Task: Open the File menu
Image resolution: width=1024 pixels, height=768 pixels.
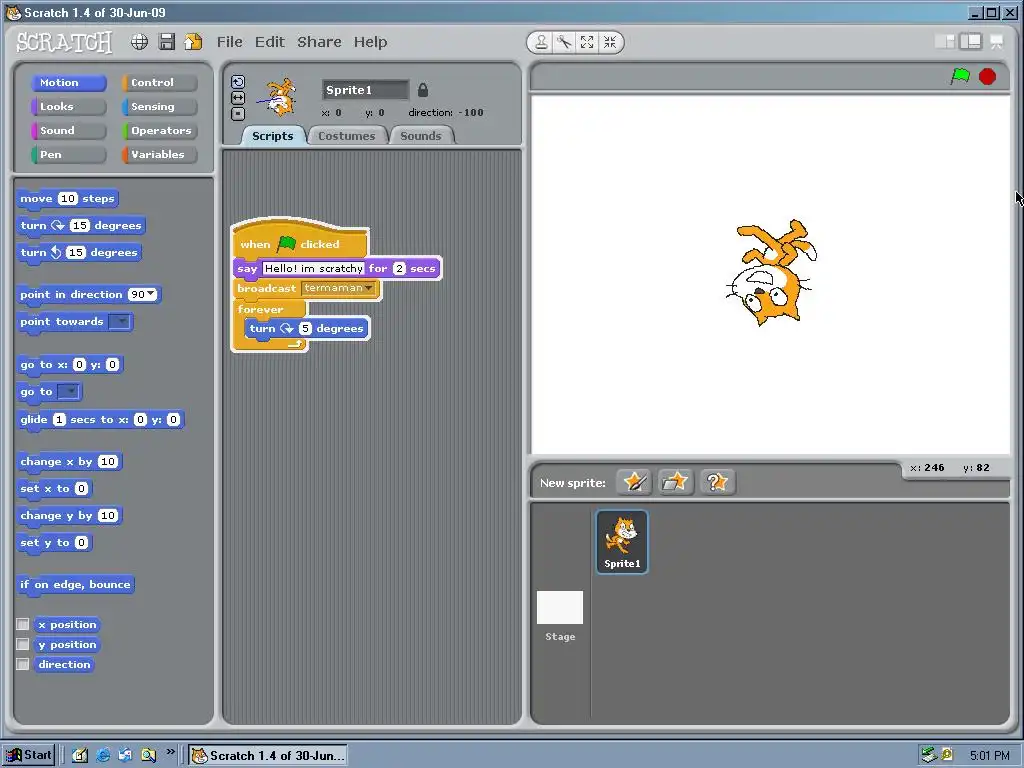Action: (x=229, y=42)
